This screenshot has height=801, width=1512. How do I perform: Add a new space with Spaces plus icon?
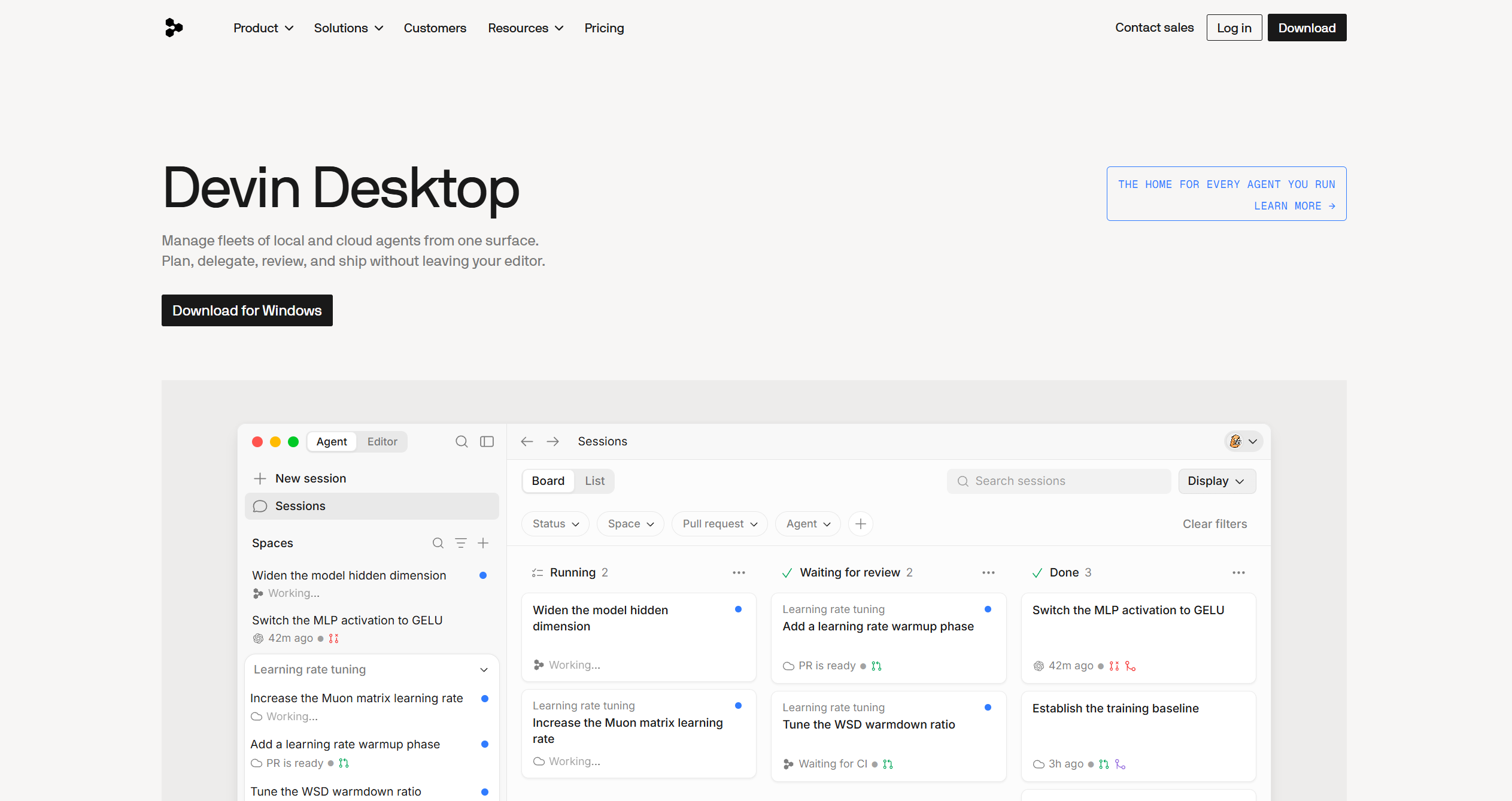[483, 543]
